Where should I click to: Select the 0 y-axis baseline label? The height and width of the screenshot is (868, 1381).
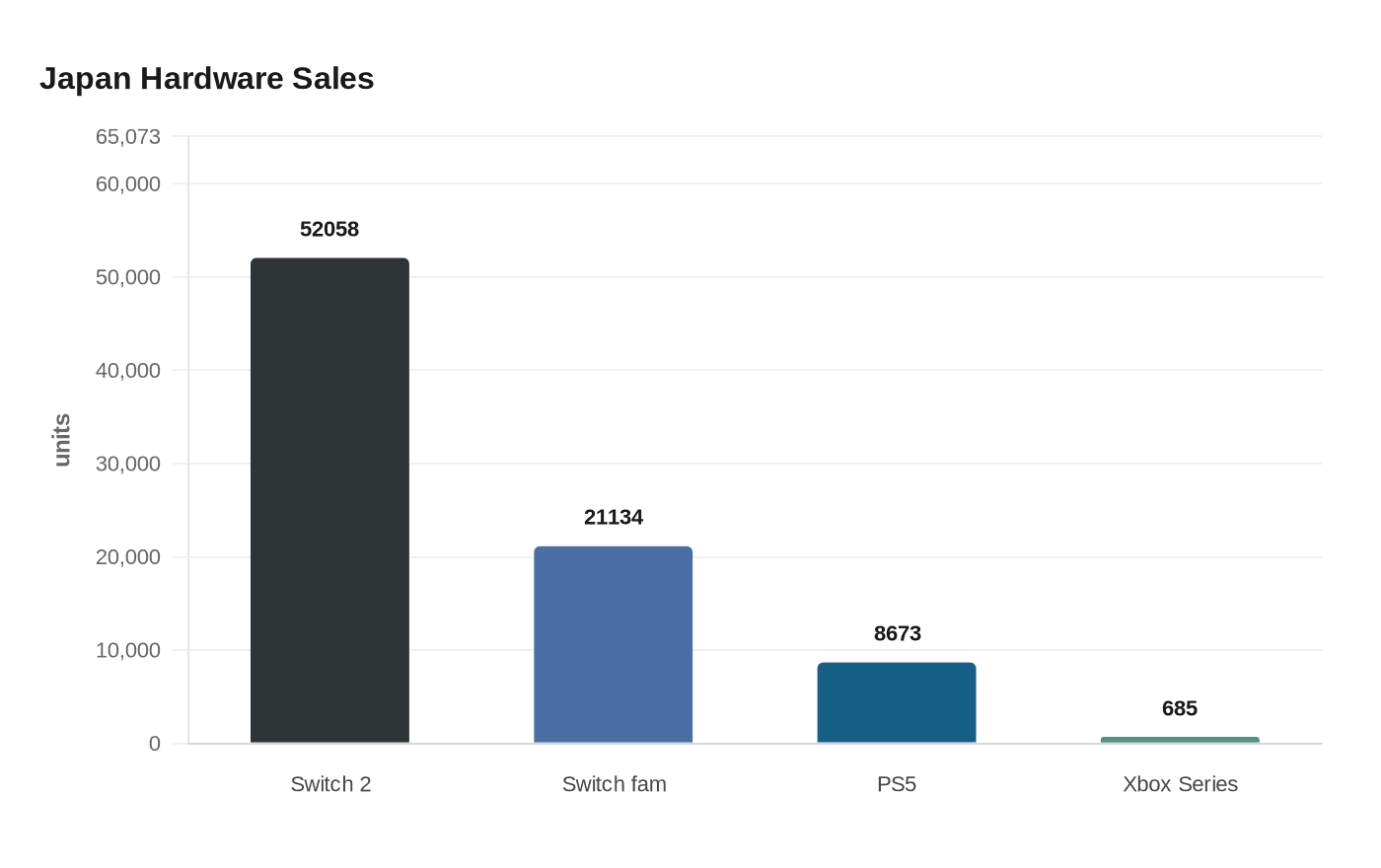[154, 744]
